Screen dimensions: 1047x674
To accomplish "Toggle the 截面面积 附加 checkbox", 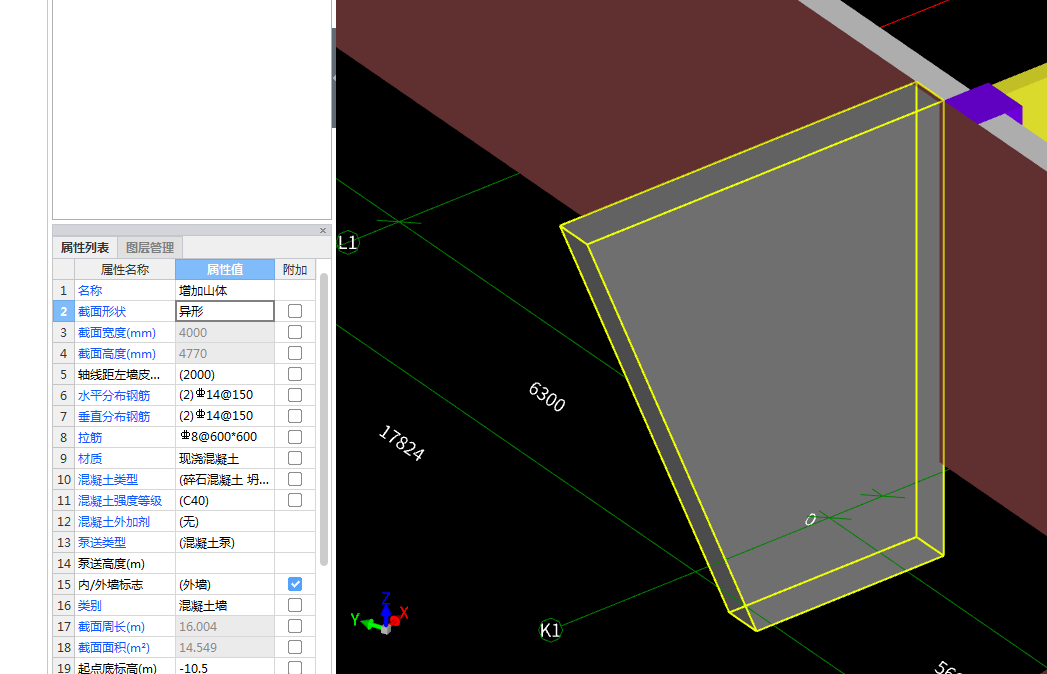I will click(294, 647).
